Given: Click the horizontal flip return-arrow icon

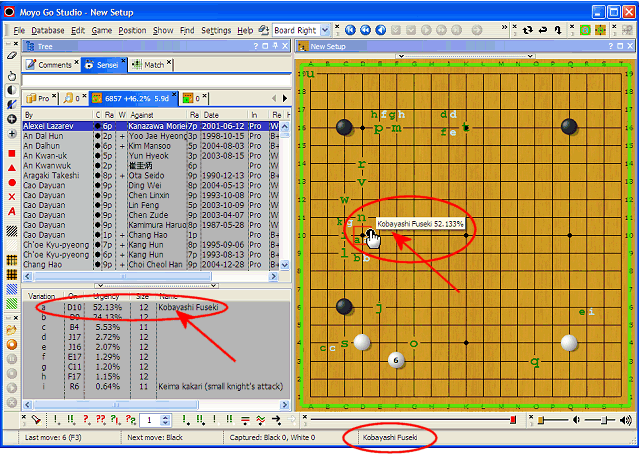Looking at the screenshot, I should point(543,30).
